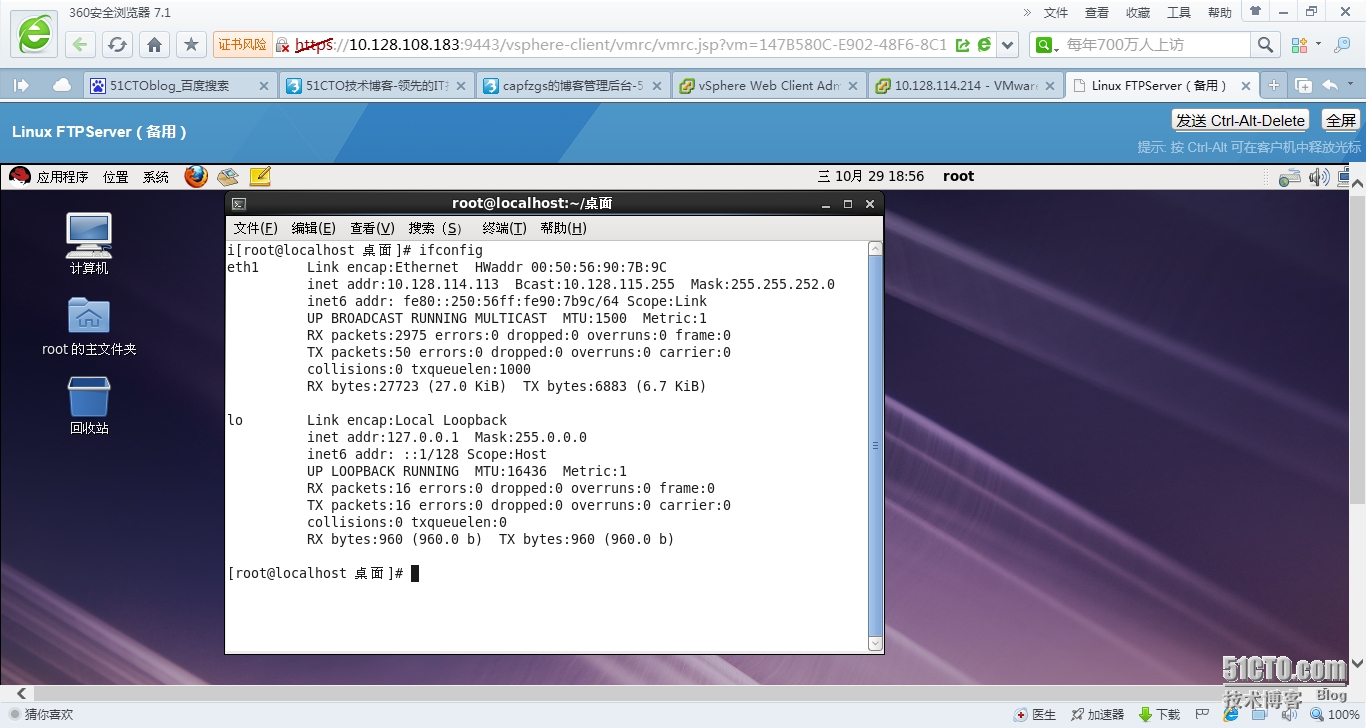Reload the page with the refresh icon

tap(117, 44)
